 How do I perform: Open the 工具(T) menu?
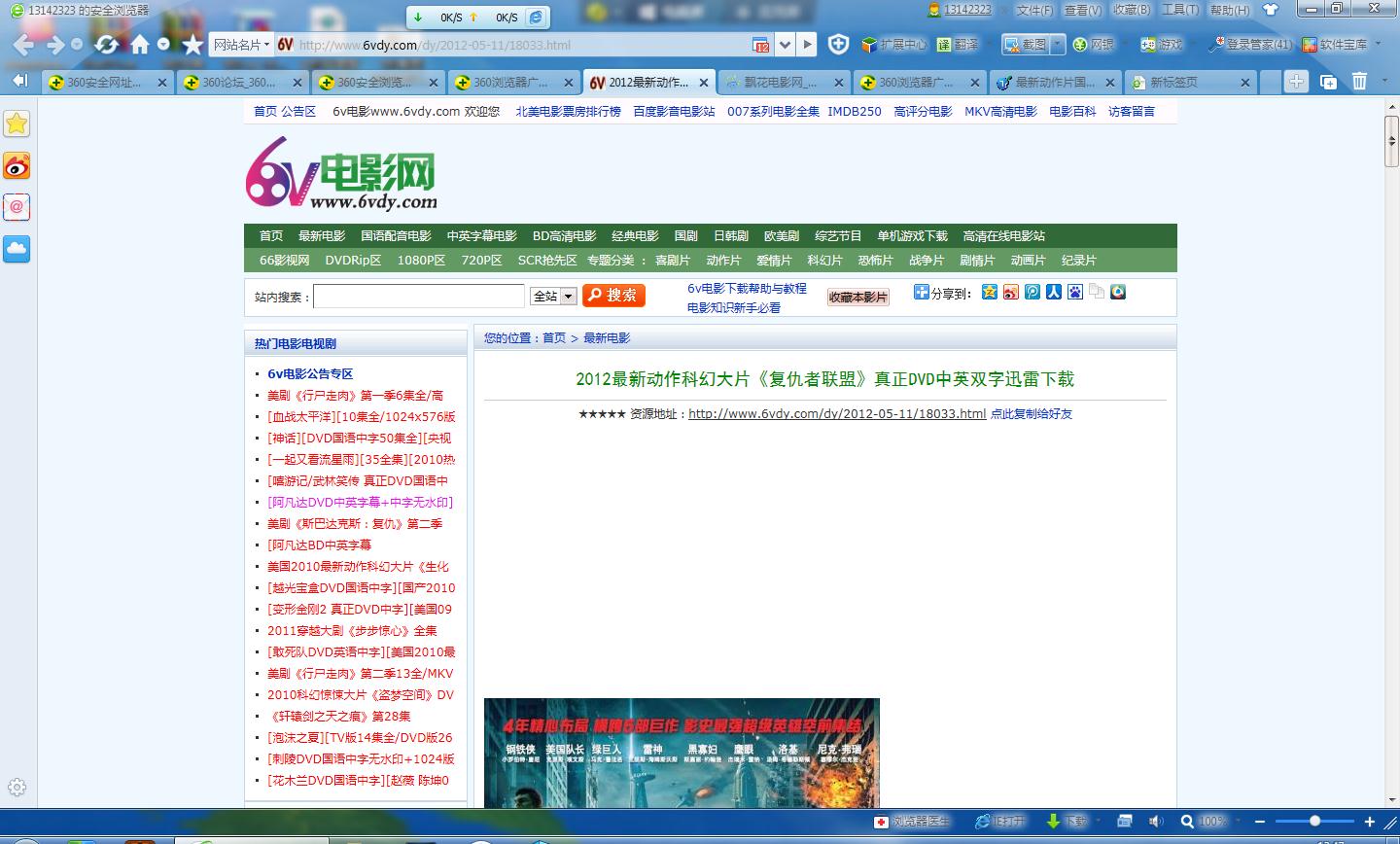point(1180,10)
